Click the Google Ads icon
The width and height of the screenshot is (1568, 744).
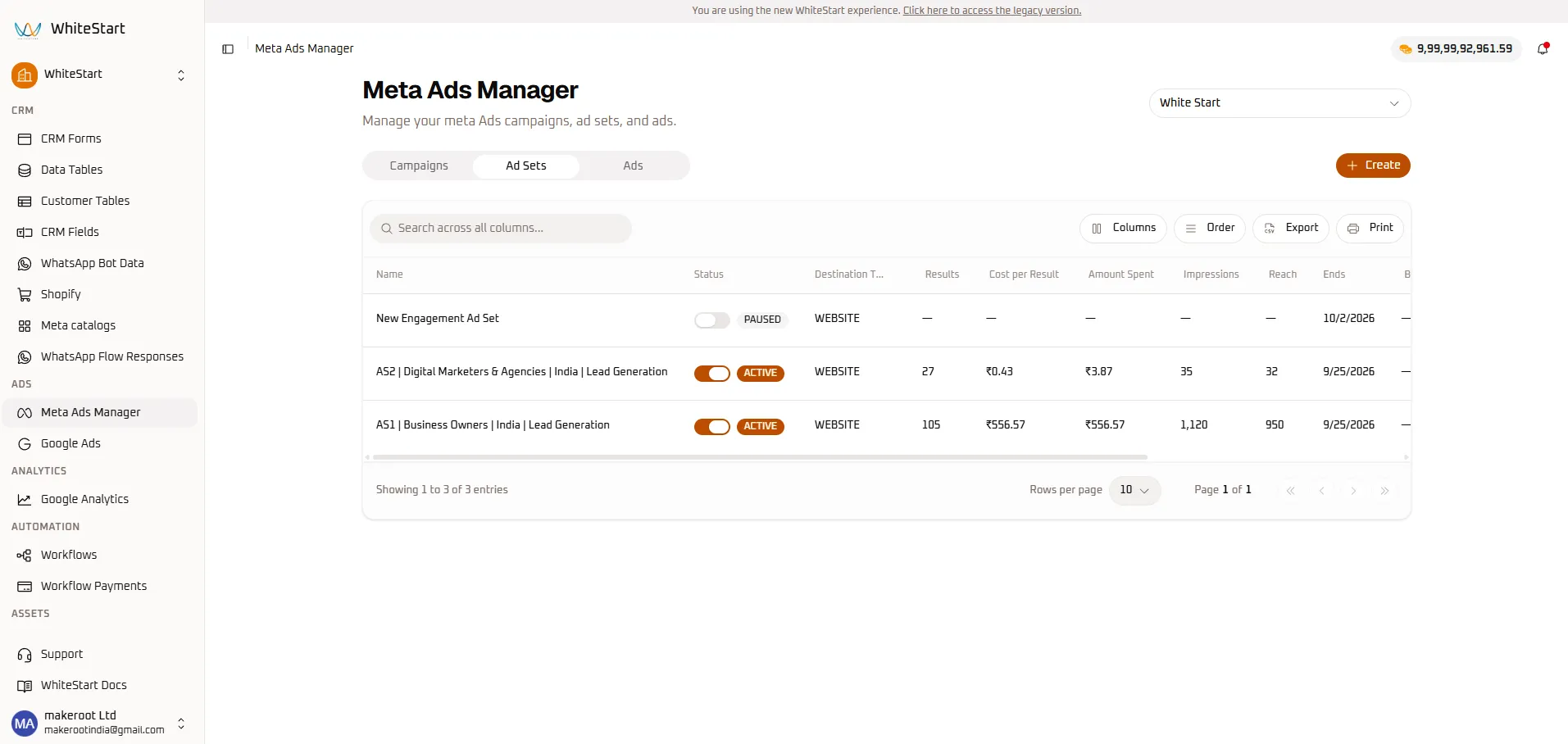(x=25, y=444)
